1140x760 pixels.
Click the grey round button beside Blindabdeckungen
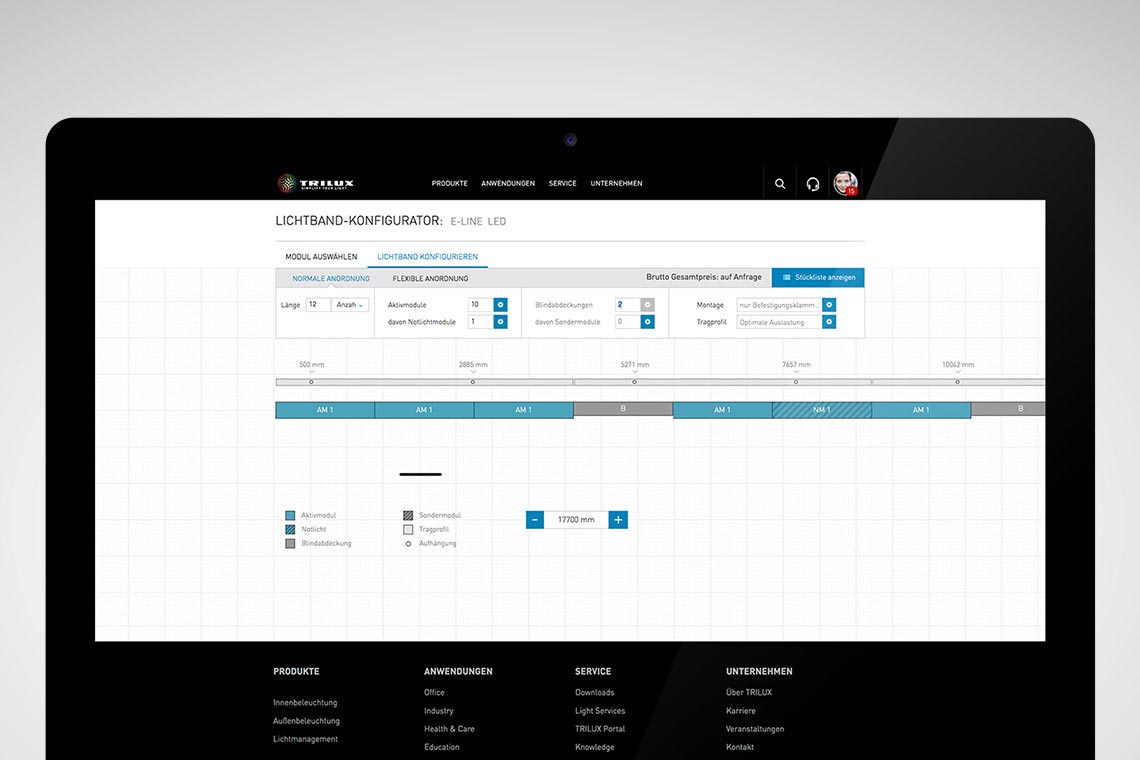point(647,305)
